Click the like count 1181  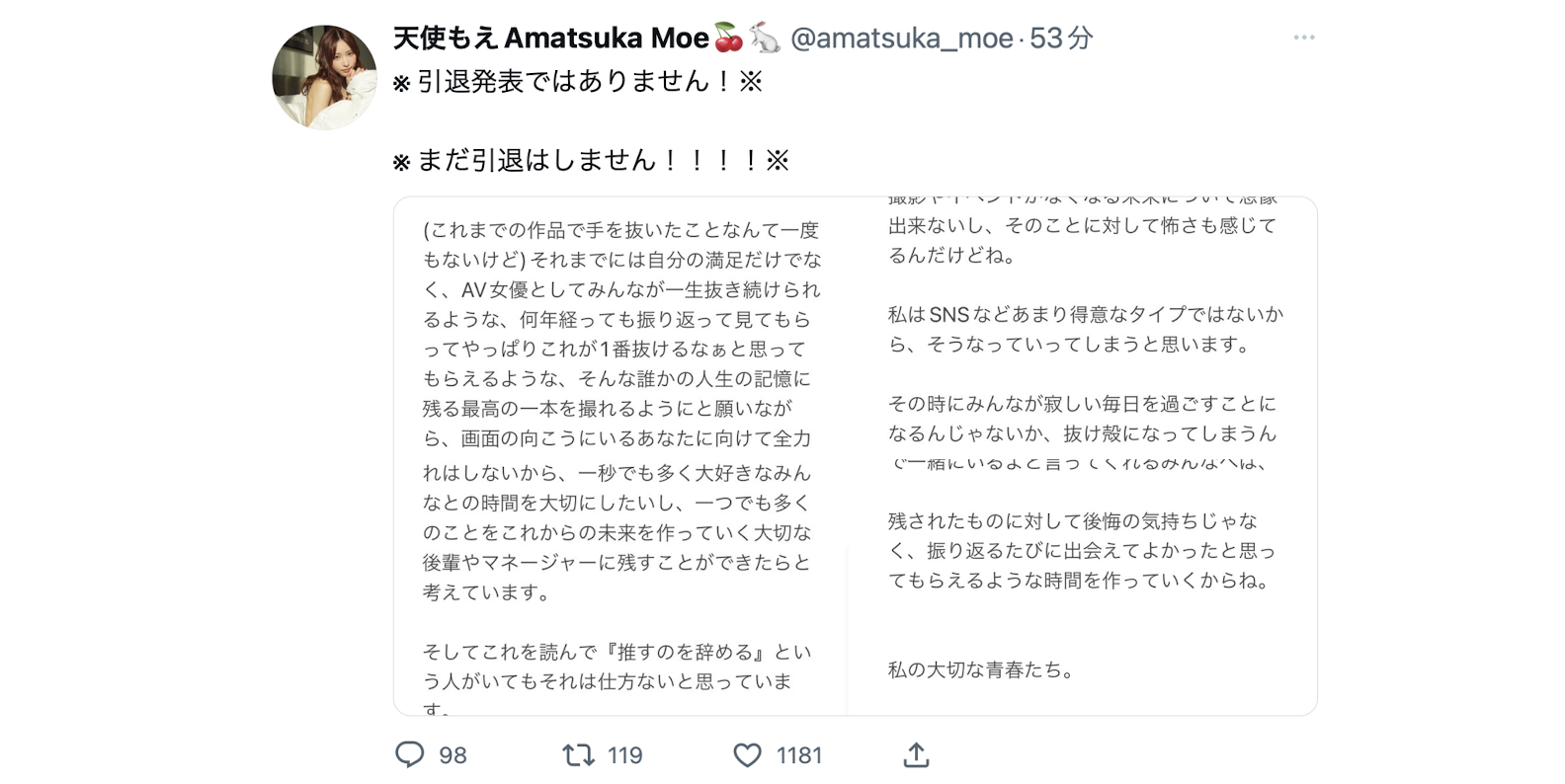[798, 755]
